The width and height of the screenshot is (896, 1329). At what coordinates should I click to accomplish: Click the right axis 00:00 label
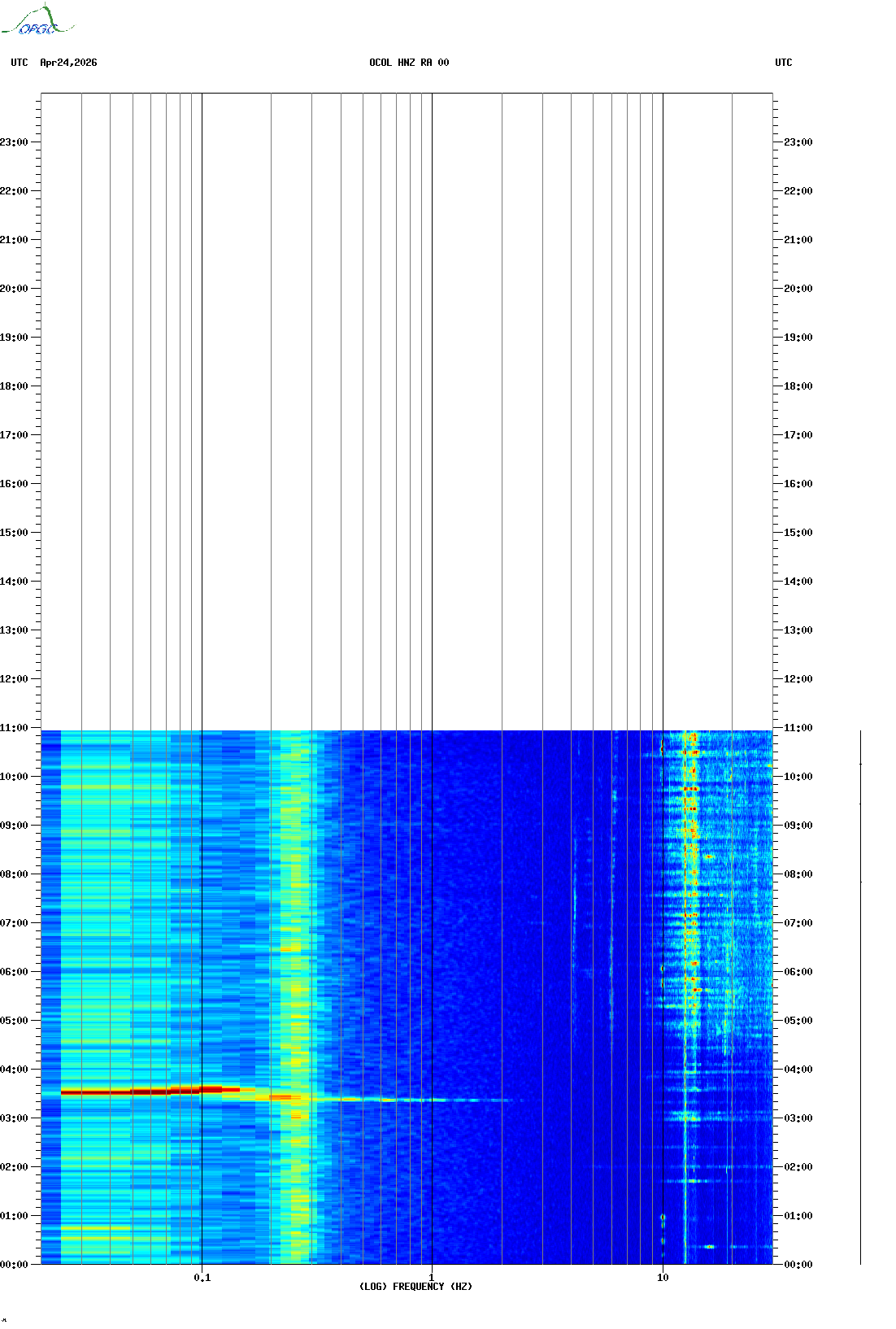[798, 1265]
